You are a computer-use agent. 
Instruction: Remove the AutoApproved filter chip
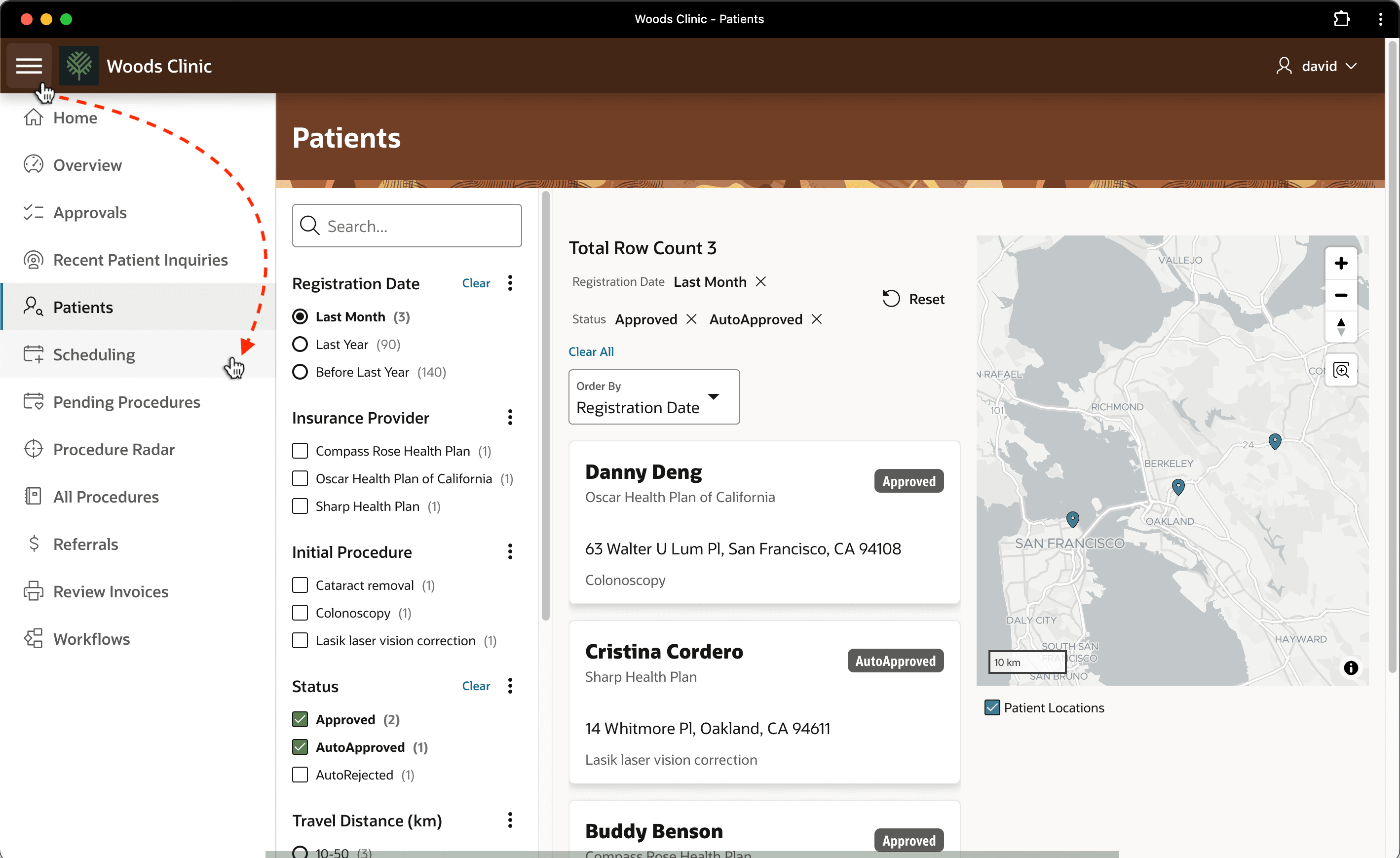817,319
